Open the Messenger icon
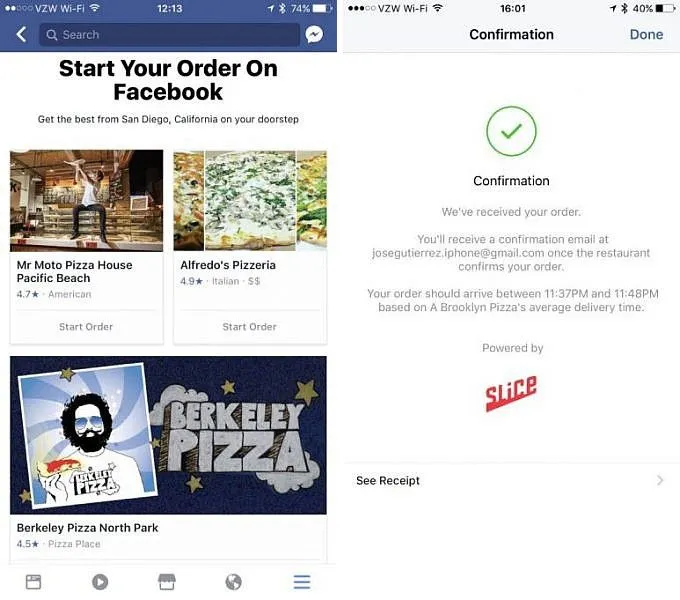The height and width of the screenshot is (600, 680). (x=314, y=34)
